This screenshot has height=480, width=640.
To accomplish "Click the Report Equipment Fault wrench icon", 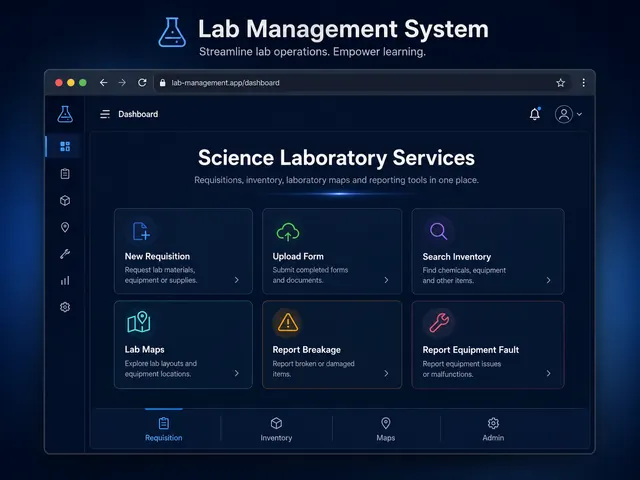I will pos(439,322).
